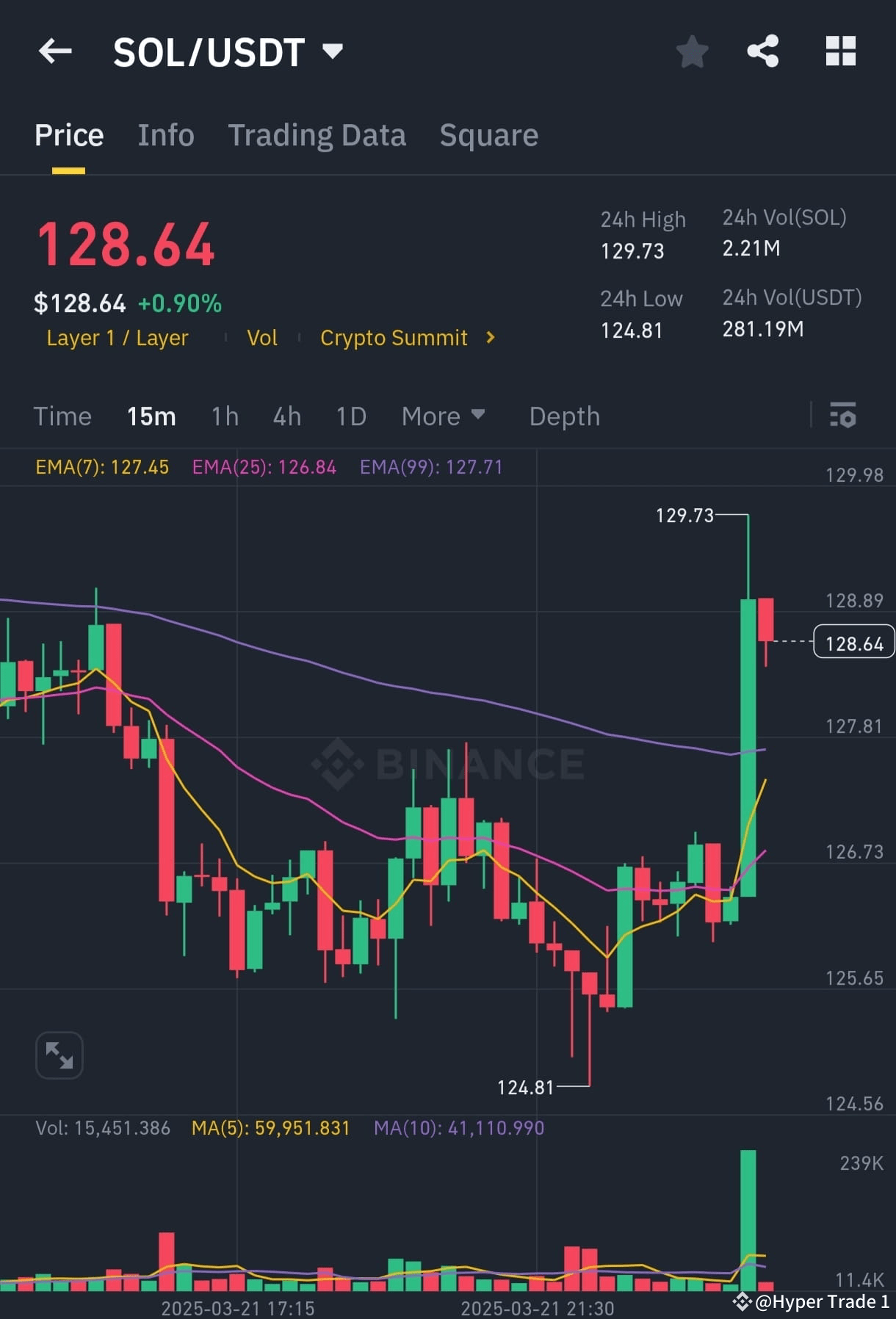Select the 4h timeframe option
This screenshot has width=896, height=1319.
286,416
